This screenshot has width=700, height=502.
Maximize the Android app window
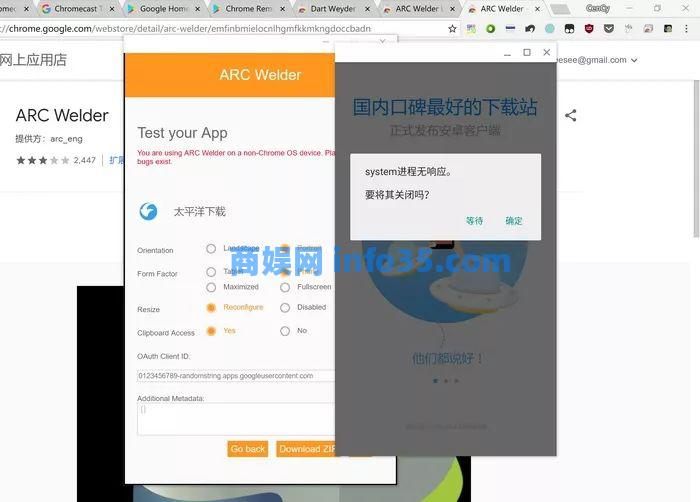click(527, 52)
